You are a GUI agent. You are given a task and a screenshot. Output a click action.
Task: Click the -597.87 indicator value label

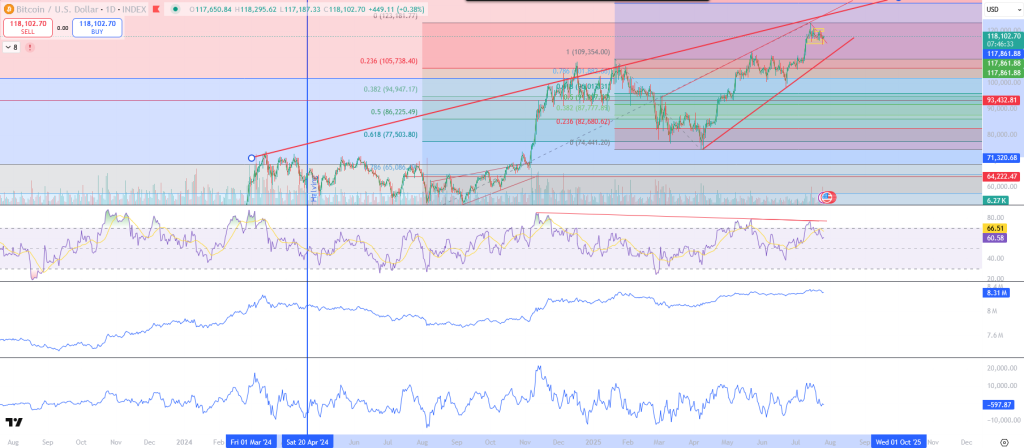tap(999, 404)
